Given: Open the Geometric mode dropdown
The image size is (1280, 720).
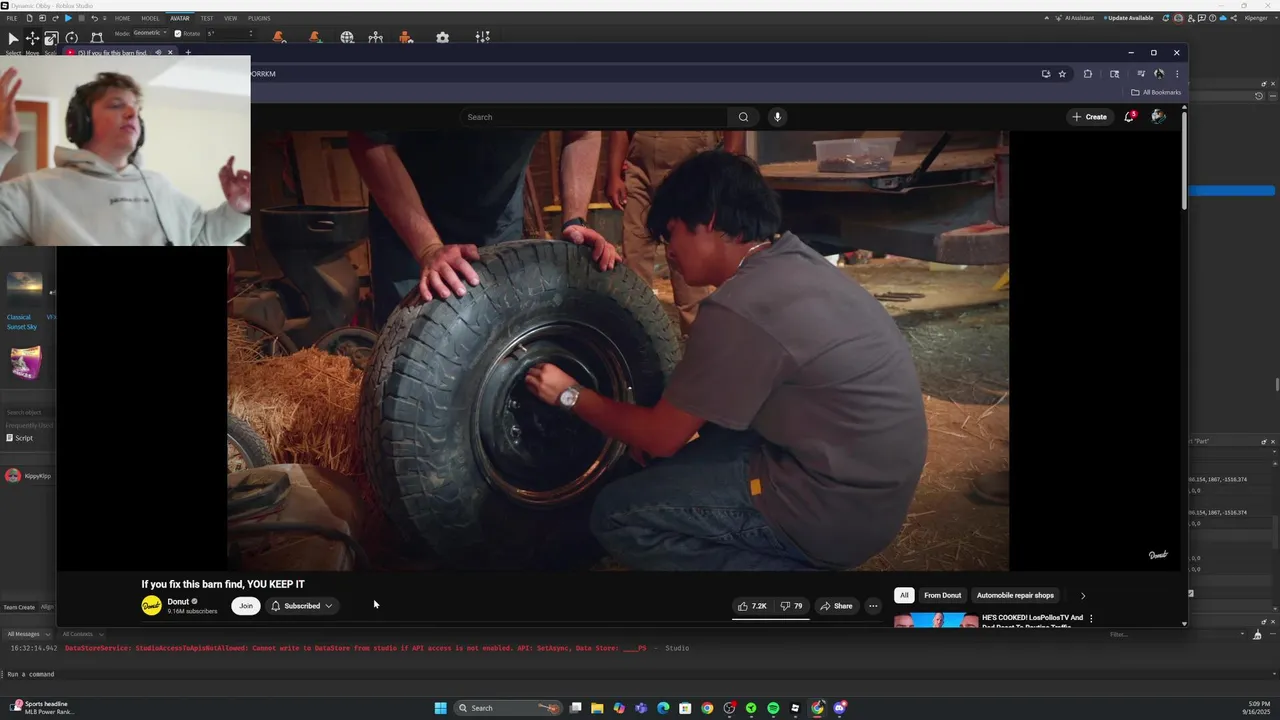Looking at the screenshot, I should point(150,33).
